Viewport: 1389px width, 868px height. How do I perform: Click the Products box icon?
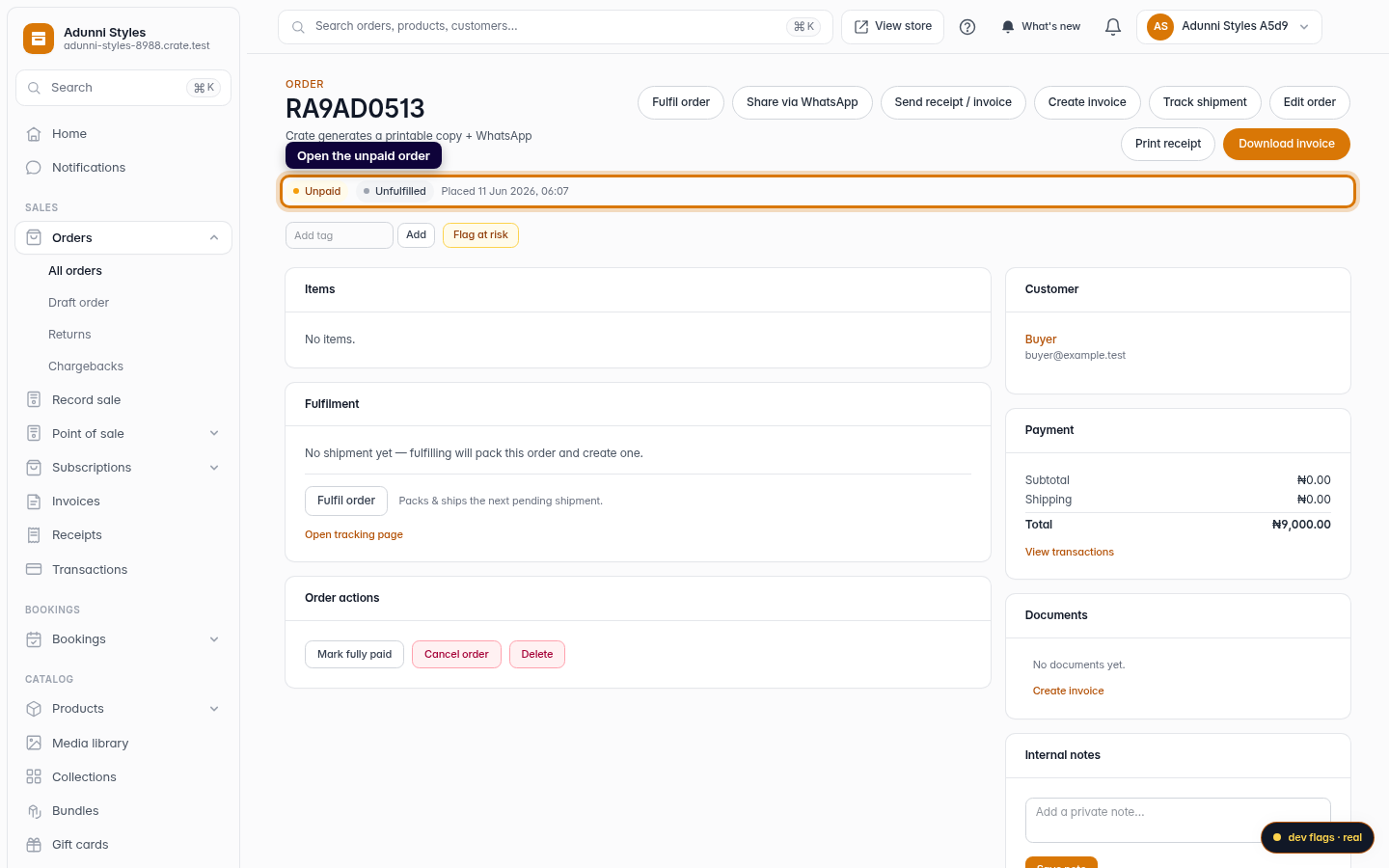coord(34,709)
